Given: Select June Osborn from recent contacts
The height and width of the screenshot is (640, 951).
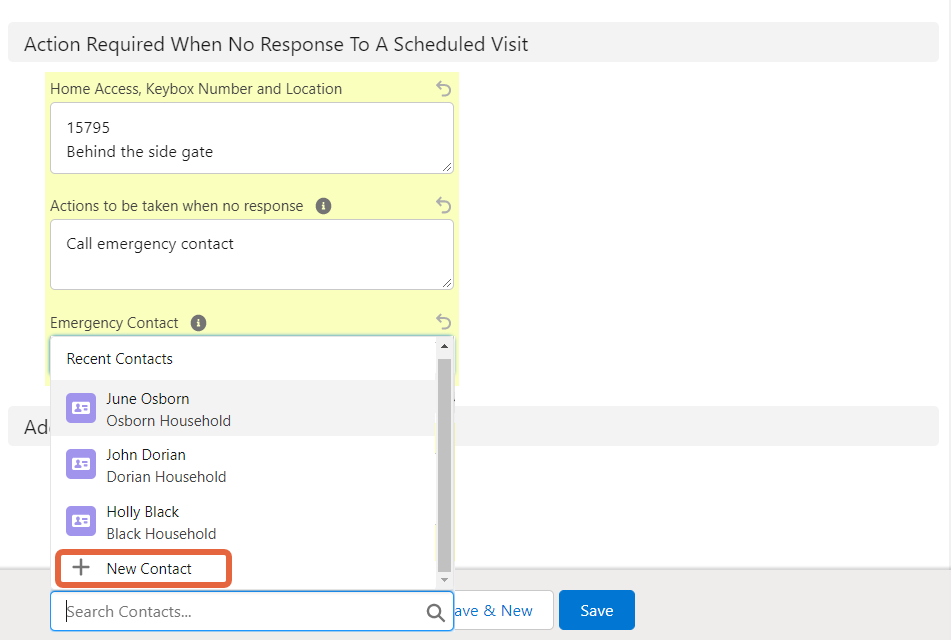Looking at the screenshot, I should click(243, 409).
